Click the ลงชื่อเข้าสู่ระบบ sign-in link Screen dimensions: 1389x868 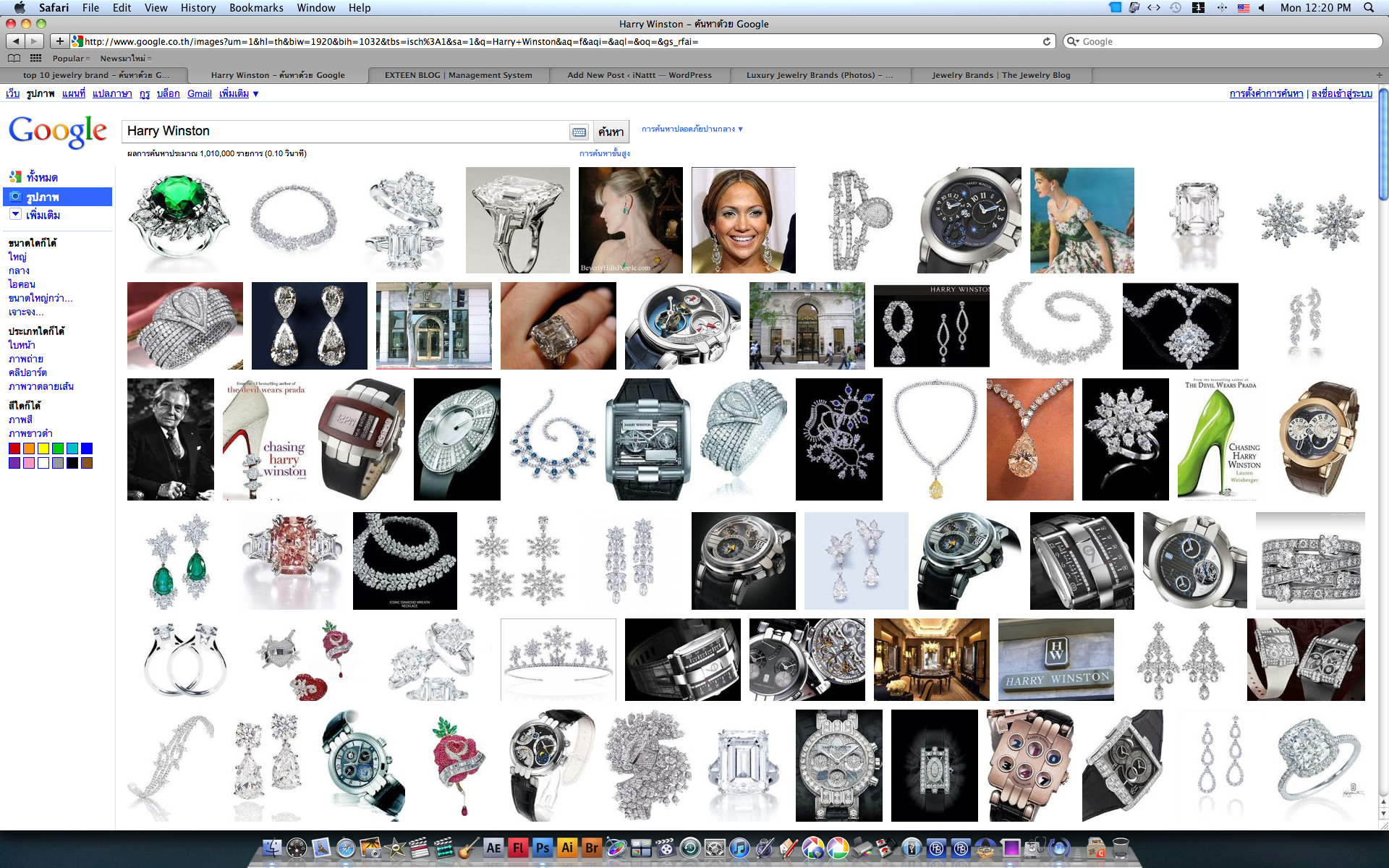tap(1341, 93)
